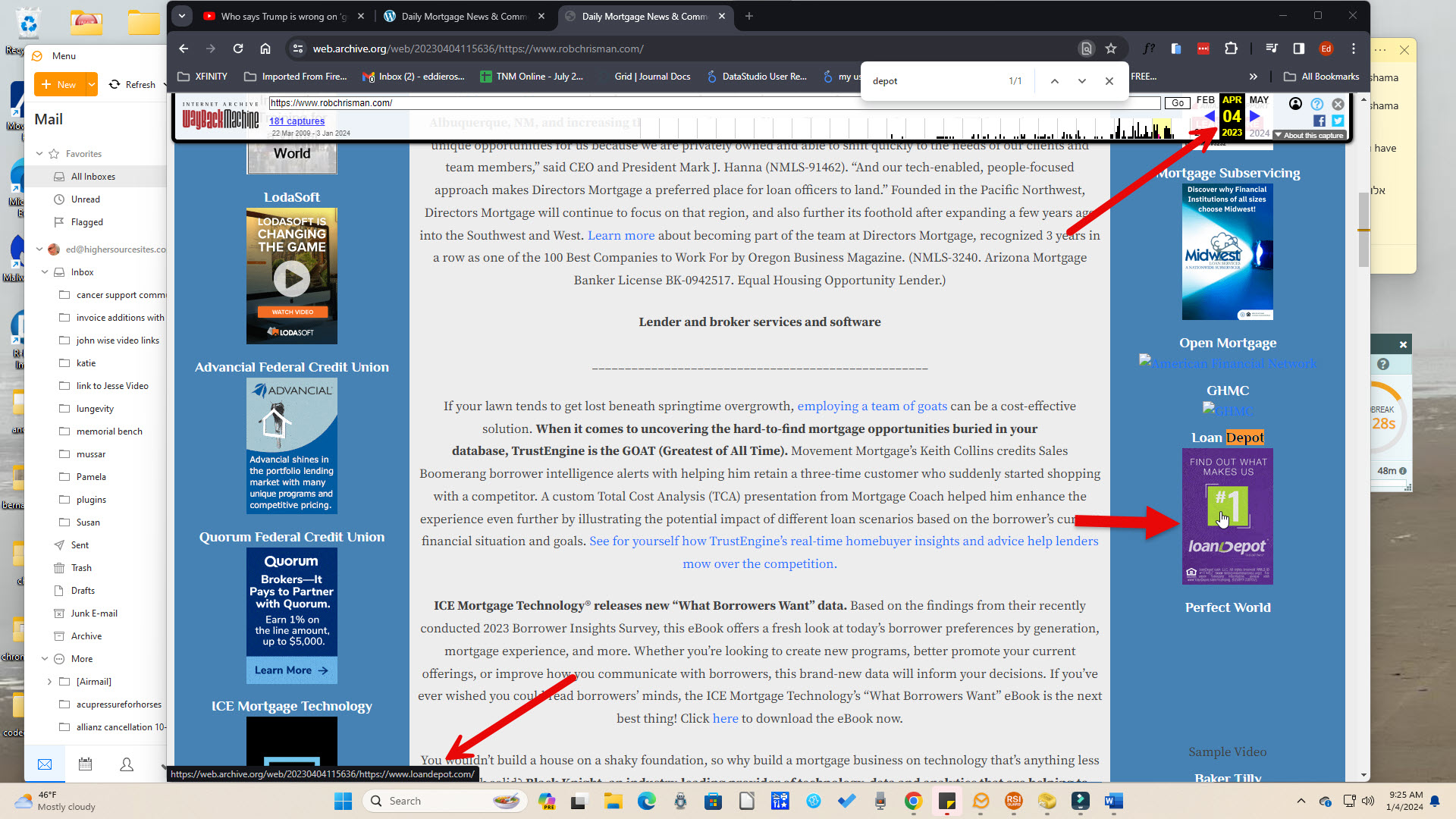Viewport: 1456px width, 819px height.
Task: Switch to first Daily Mortgage News tab
Action: coord(463,16)
